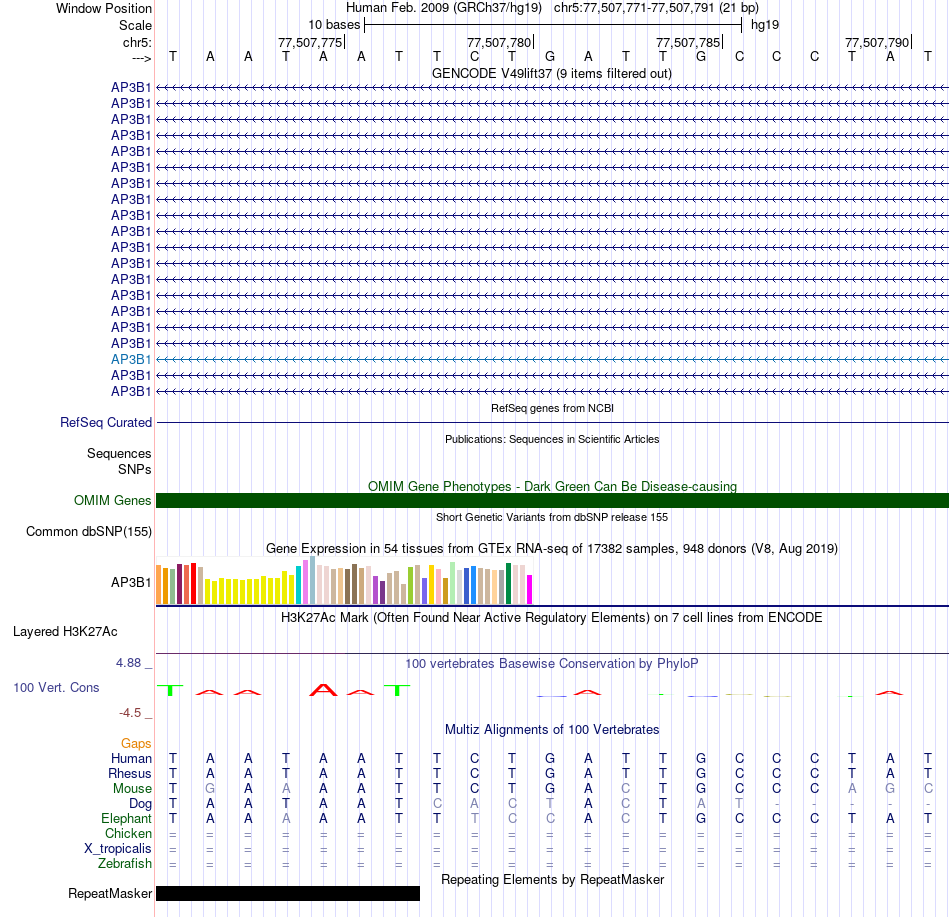This screenshot has width=950, height=917.
Task: Open the OMIM Genes track label
Action: tap(113, 500)
